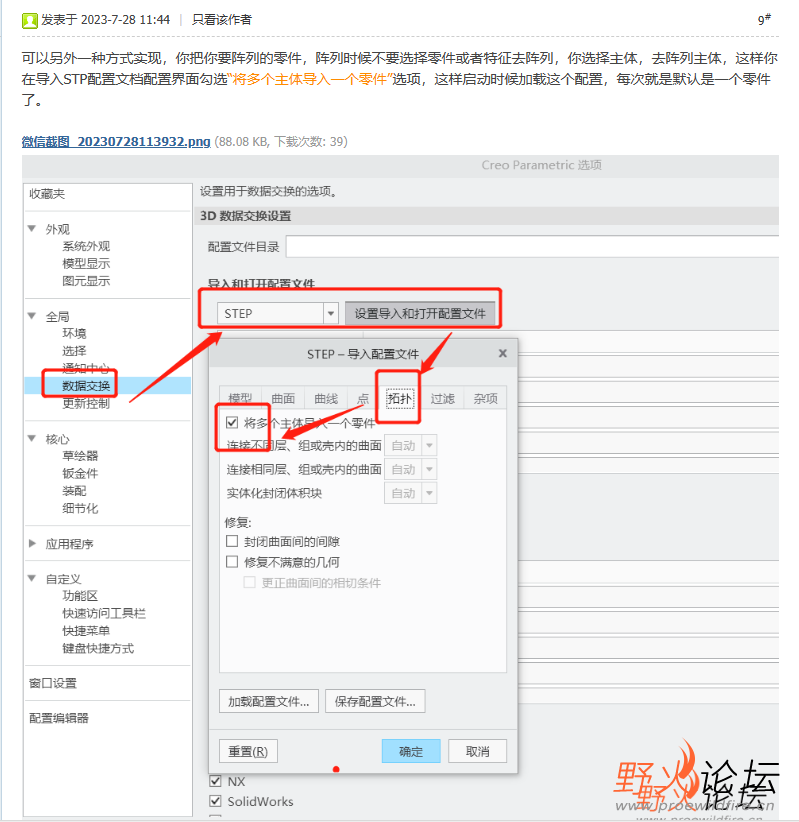
Task: Select 快捷菜单 in the sidebar
Action: [x=86, y=631]
